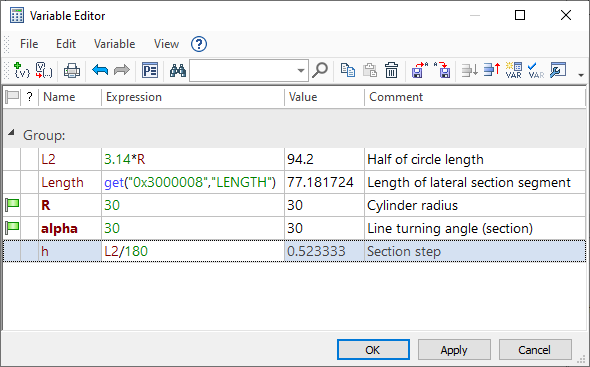Click comment Length of lateral section segment

click(469, 183)
